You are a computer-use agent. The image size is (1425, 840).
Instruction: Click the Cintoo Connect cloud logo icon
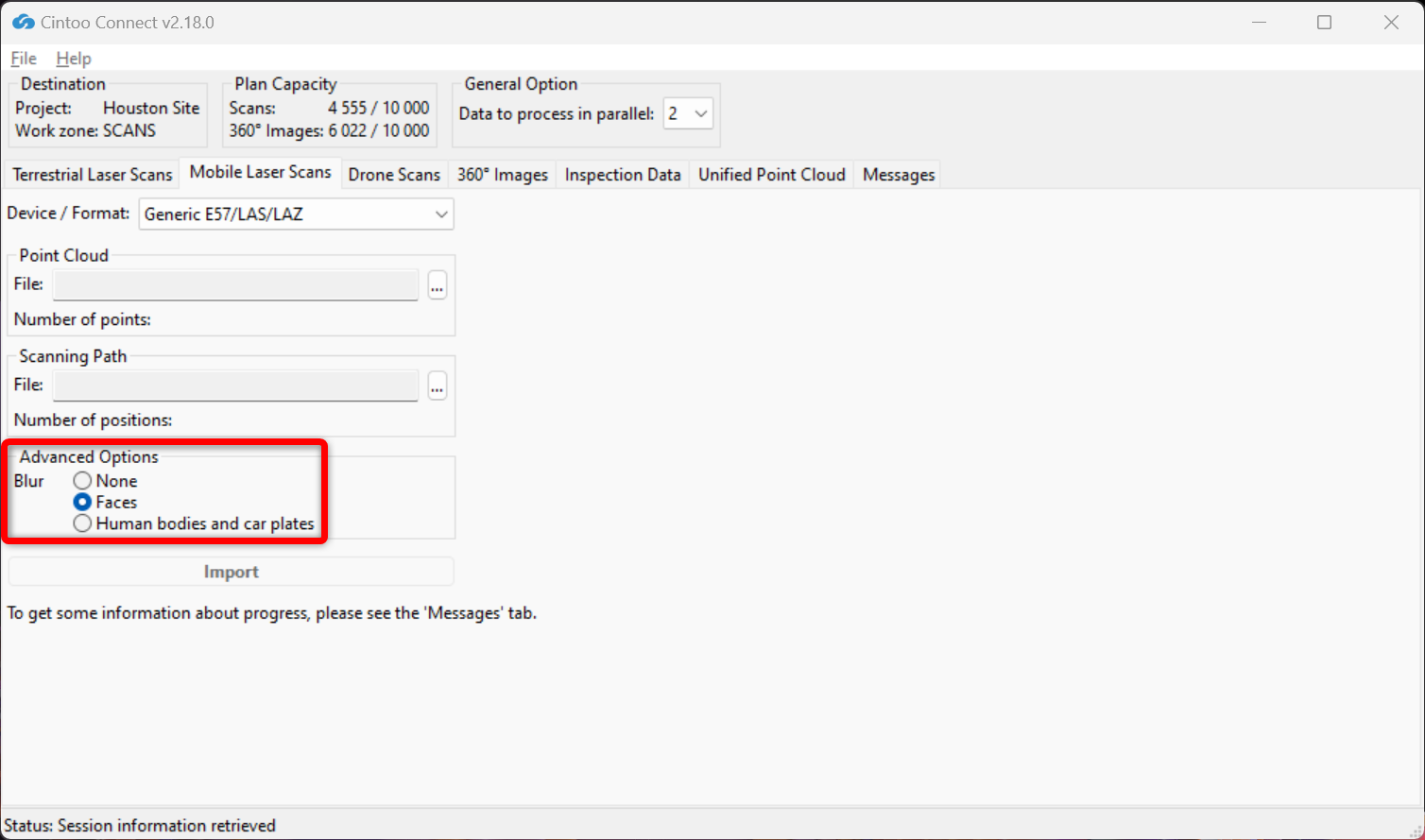coord(24,22)
